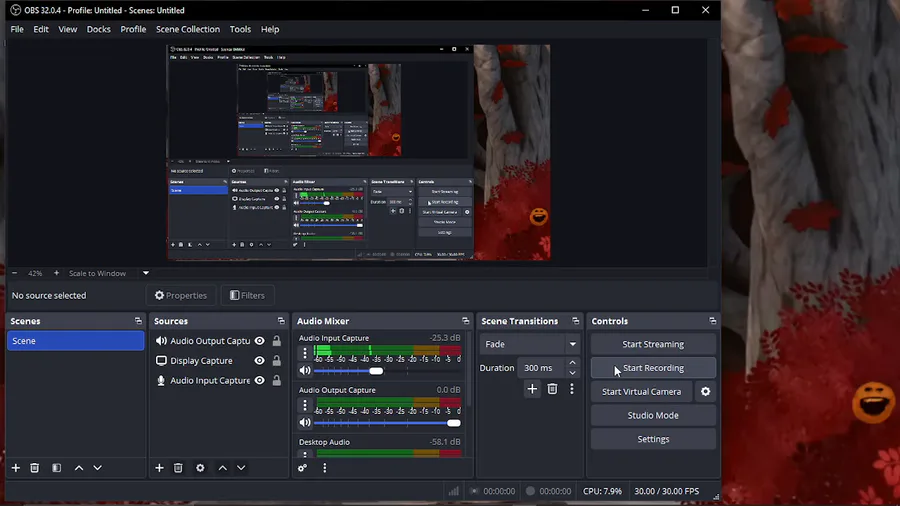Click Start Virtual Camera button
Screen dimensions: 900x506
(641, 392)
